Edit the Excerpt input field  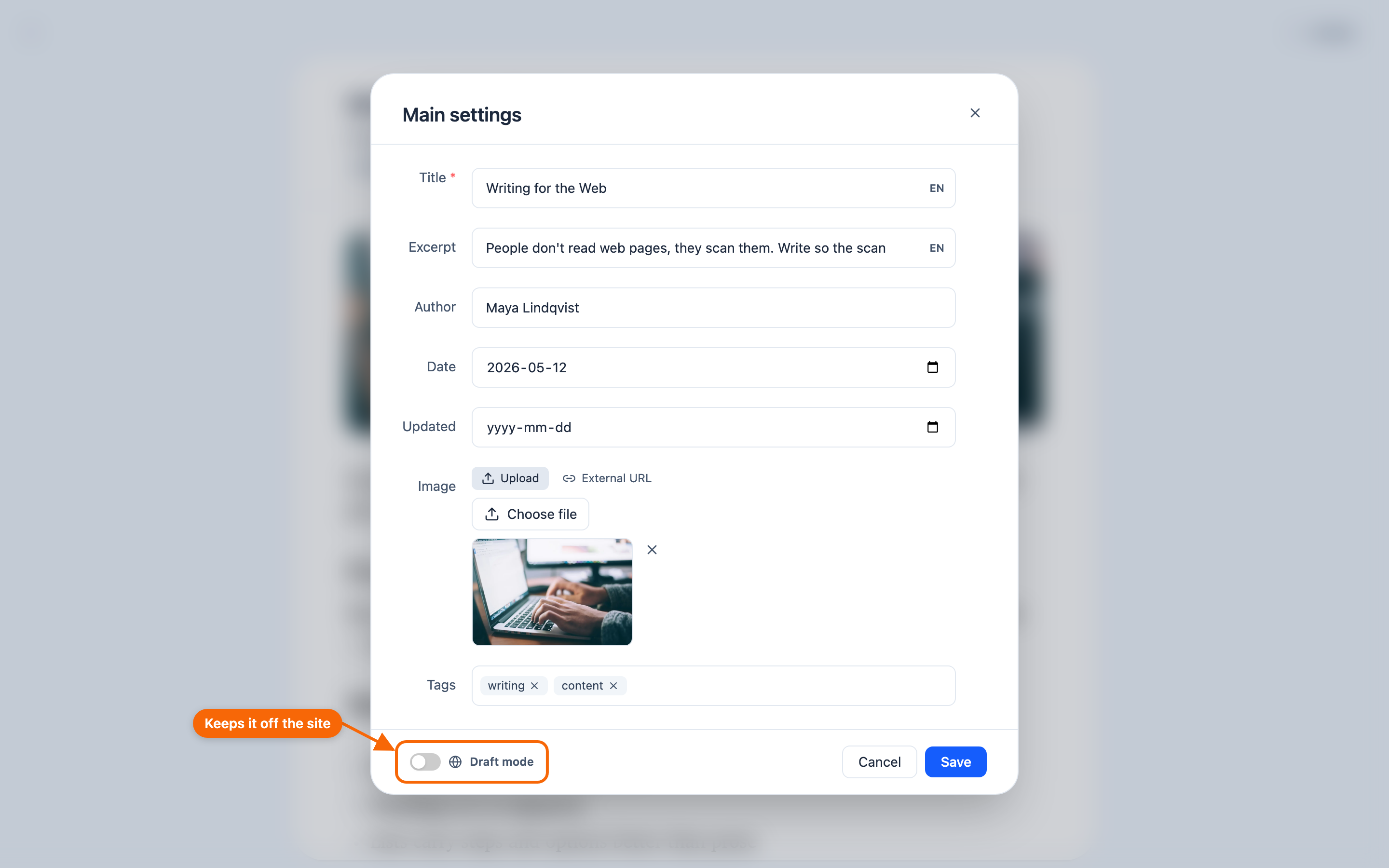point(713,248)
